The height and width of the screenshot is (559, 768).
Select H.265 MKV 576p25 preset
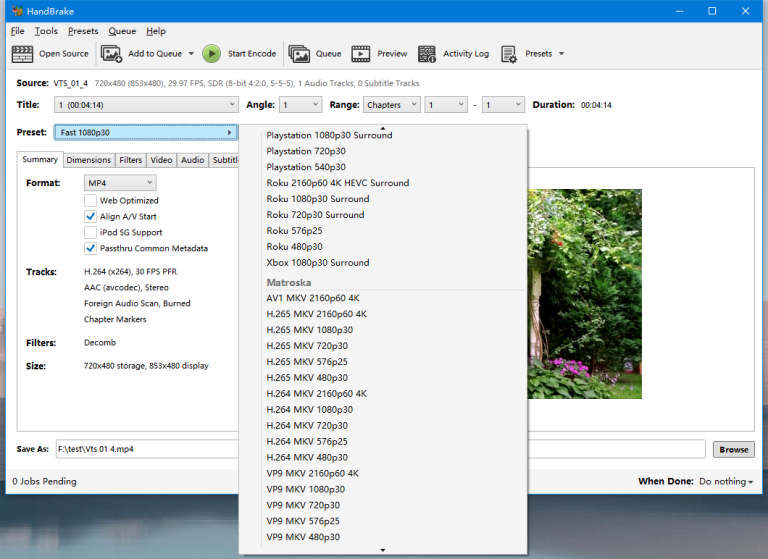tap(307, 362)
